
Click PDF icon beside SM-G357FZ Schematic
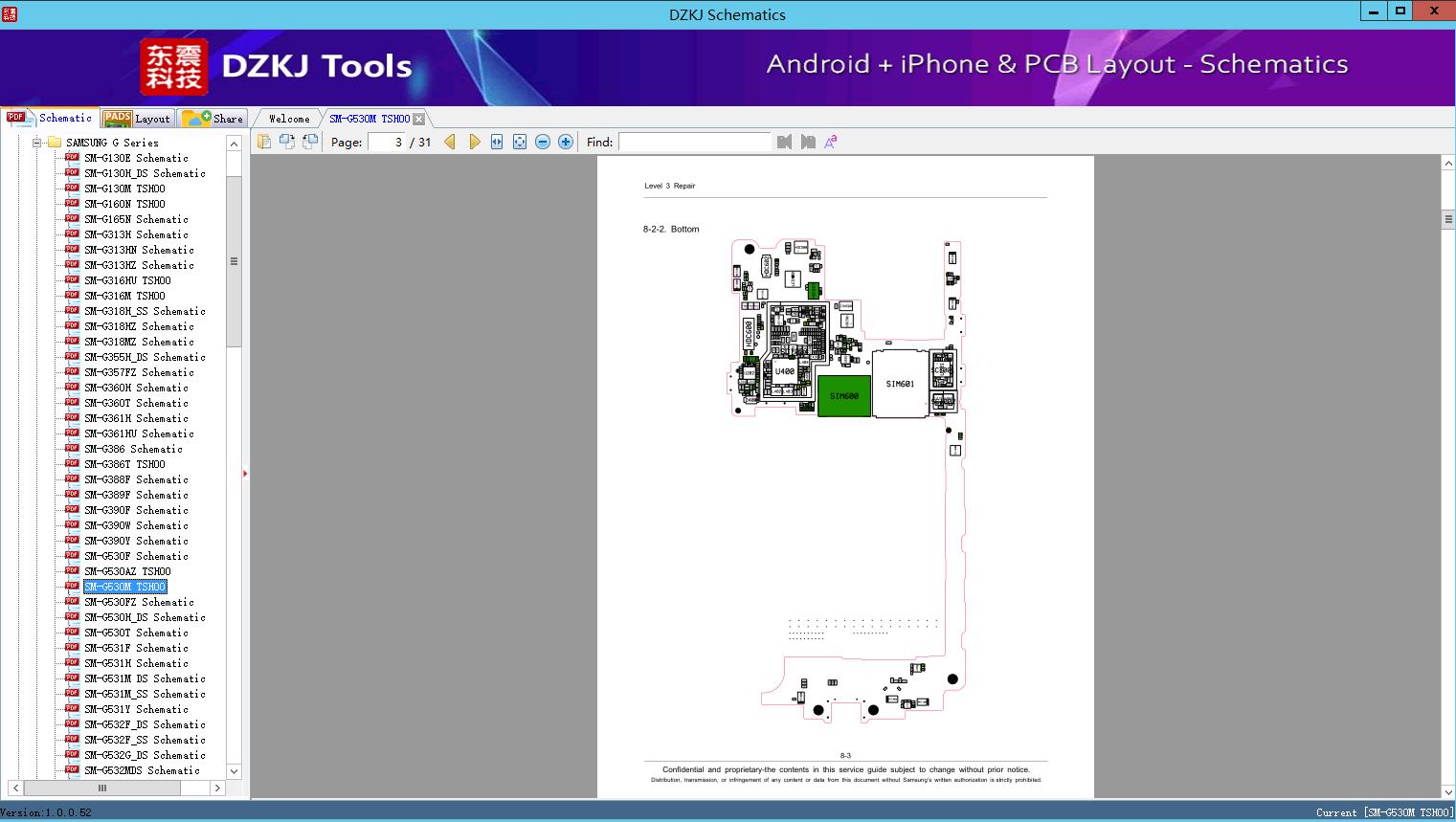coord(72,371)
